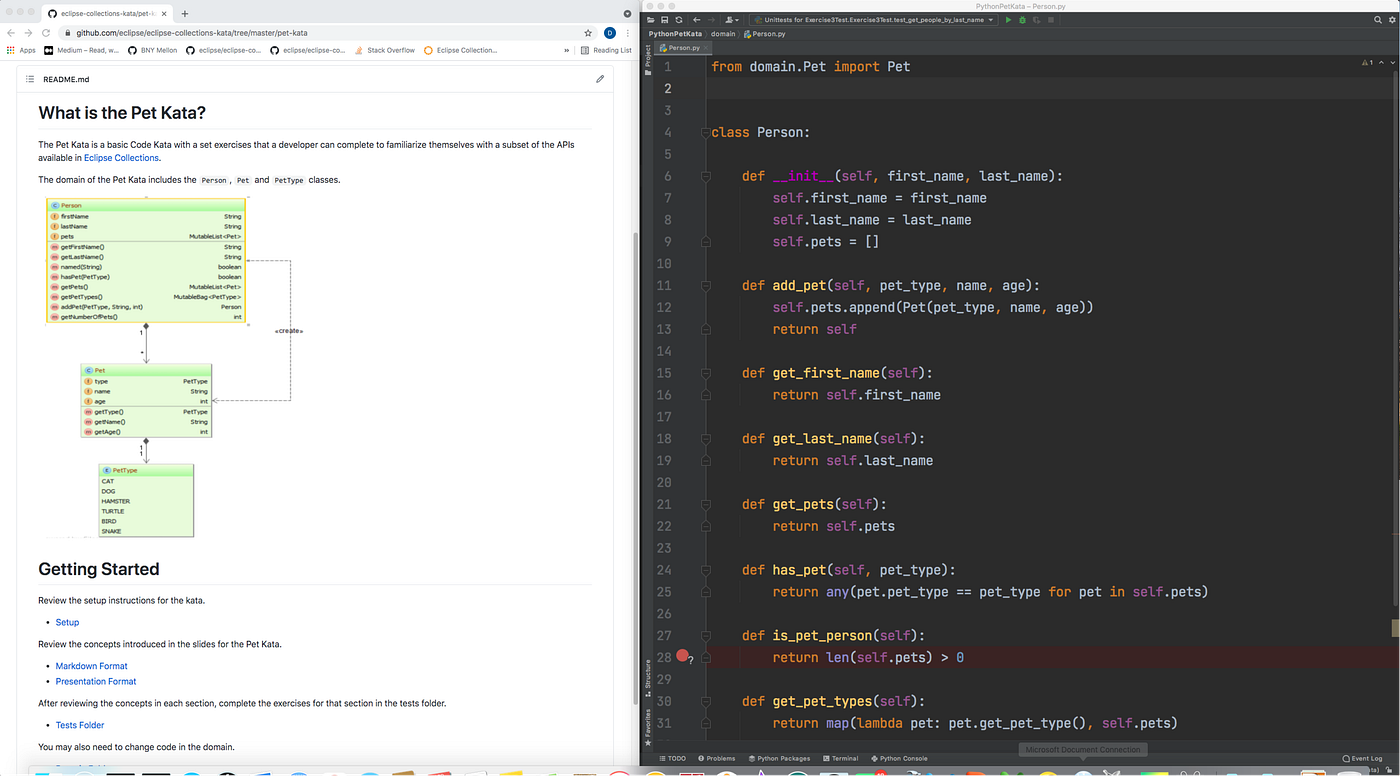Run the Unittests configuration with the green play icon
This screenshot has height=776, width=1400.
pyautogui.click(x=1009, y=20)
